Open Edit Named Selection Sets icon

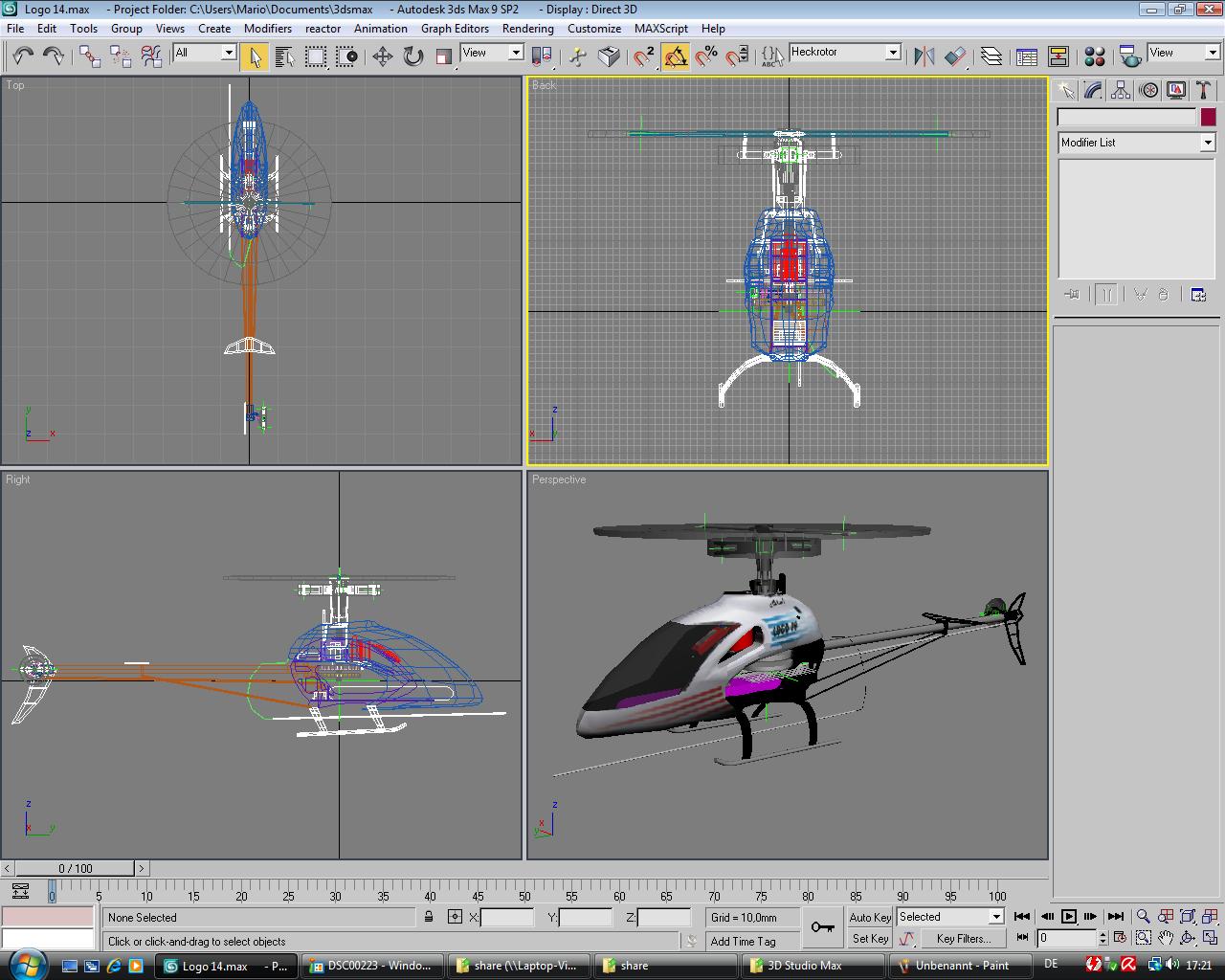click(x=771, y=56)
